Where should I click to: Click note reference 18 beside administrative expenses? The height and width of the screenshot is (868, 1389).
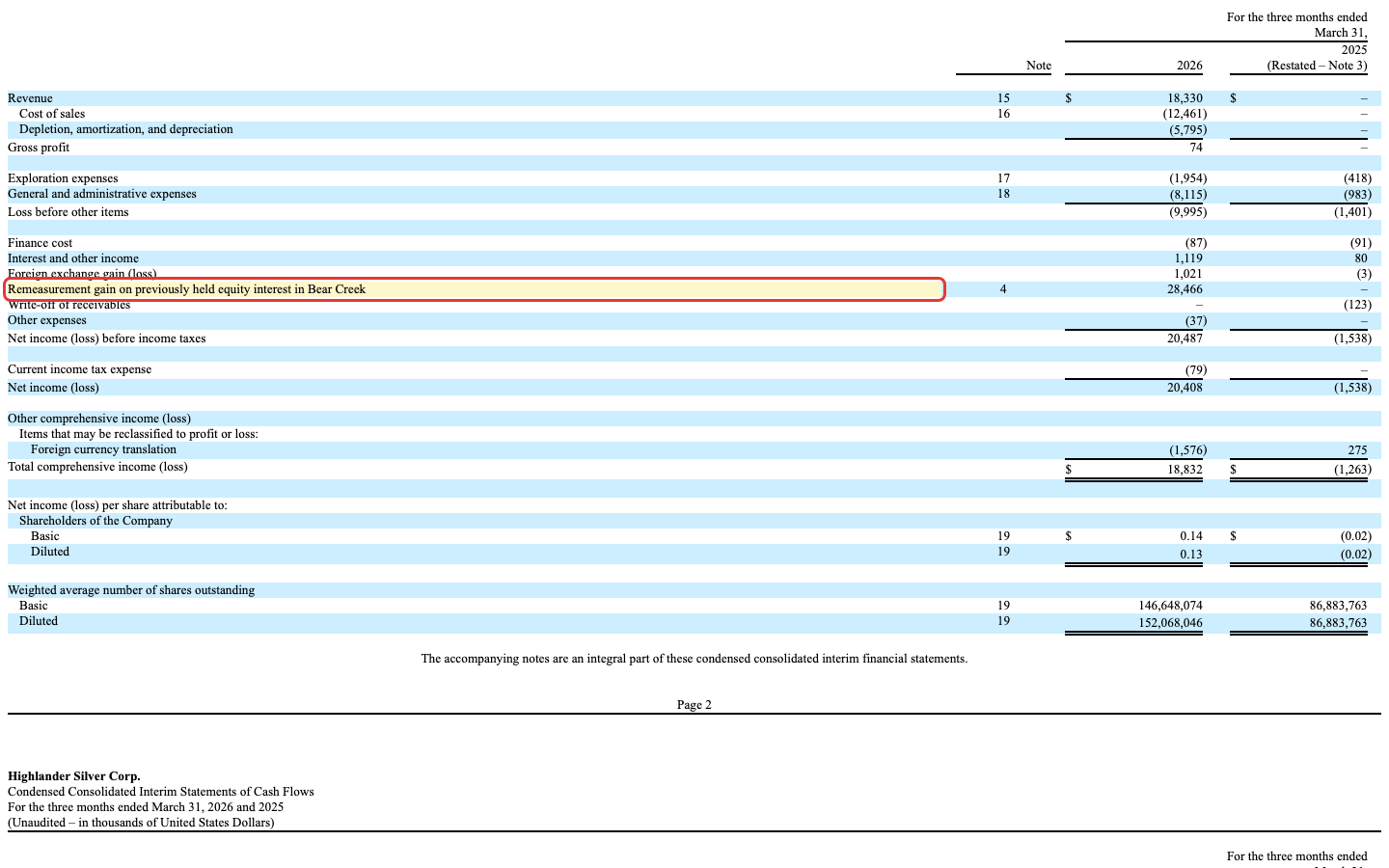1003,194
